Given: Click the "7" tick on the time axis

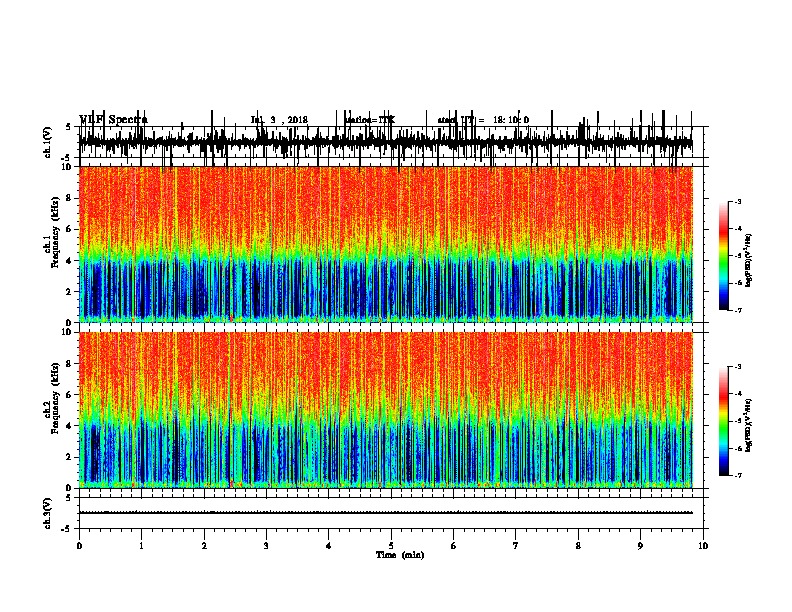Looking at the screenshot, I should point(515,546).
